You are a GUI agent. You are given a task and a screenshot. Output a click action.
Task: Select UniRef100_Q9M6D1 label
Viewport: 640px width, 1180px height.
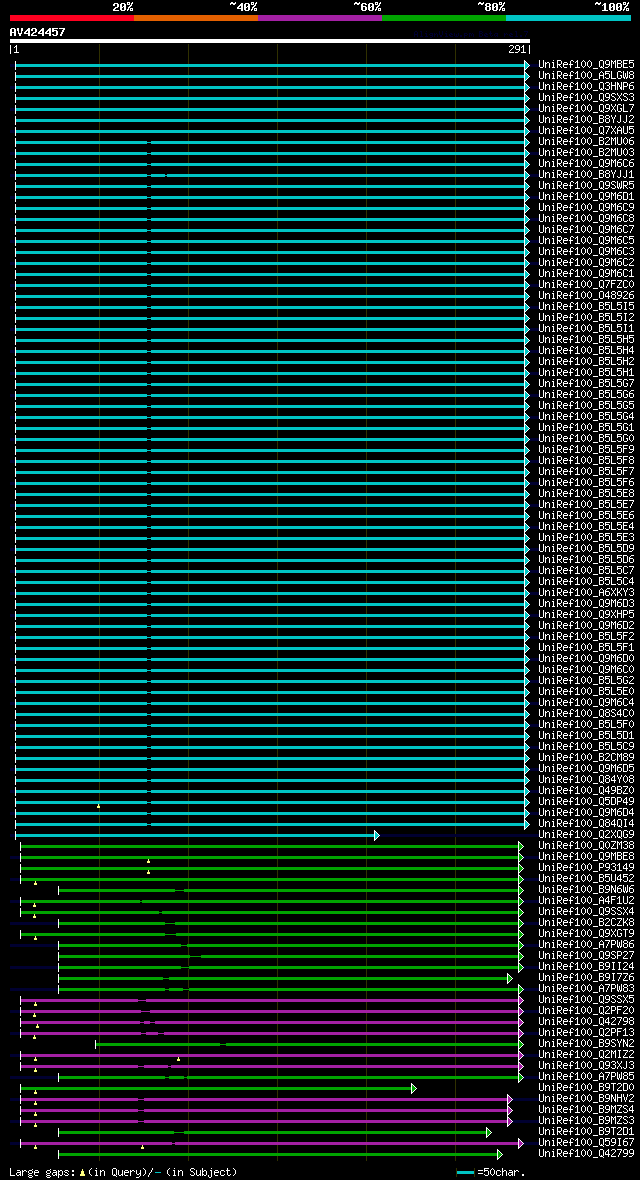coord(587,196)
